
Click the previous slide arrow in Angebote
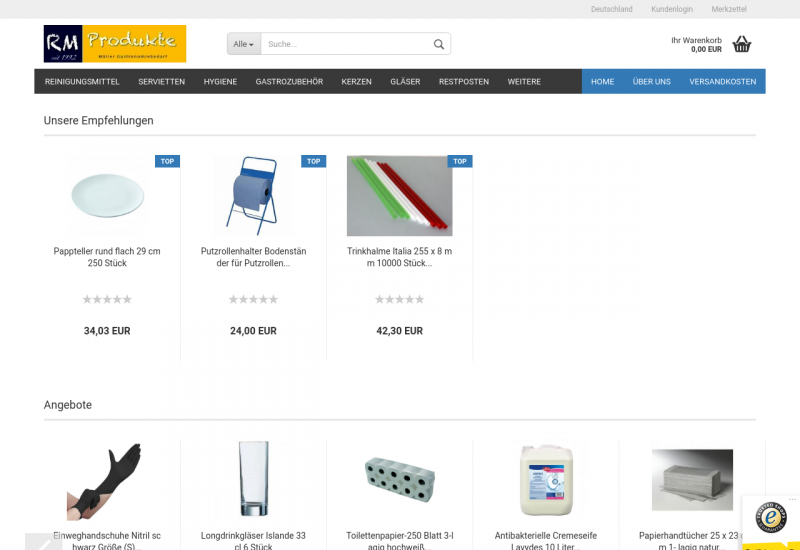(44, 542)
